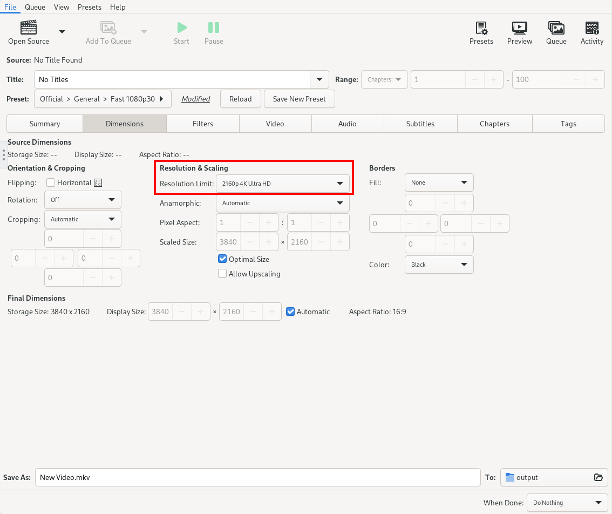
Task: Click the Reload preset button
Action: 240,99
